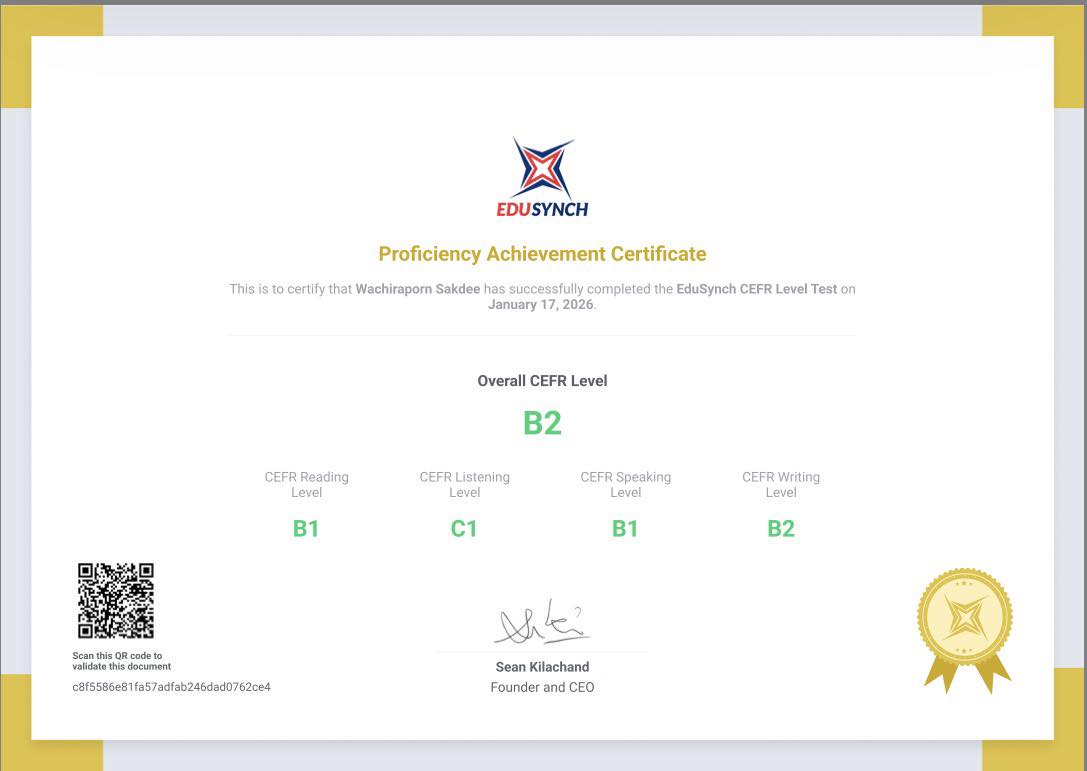Click the validation code c8f5586e81fa57adfab246dad0762ce4
The width and height of the screenshot is (1087, 771).
pos(171,687)
